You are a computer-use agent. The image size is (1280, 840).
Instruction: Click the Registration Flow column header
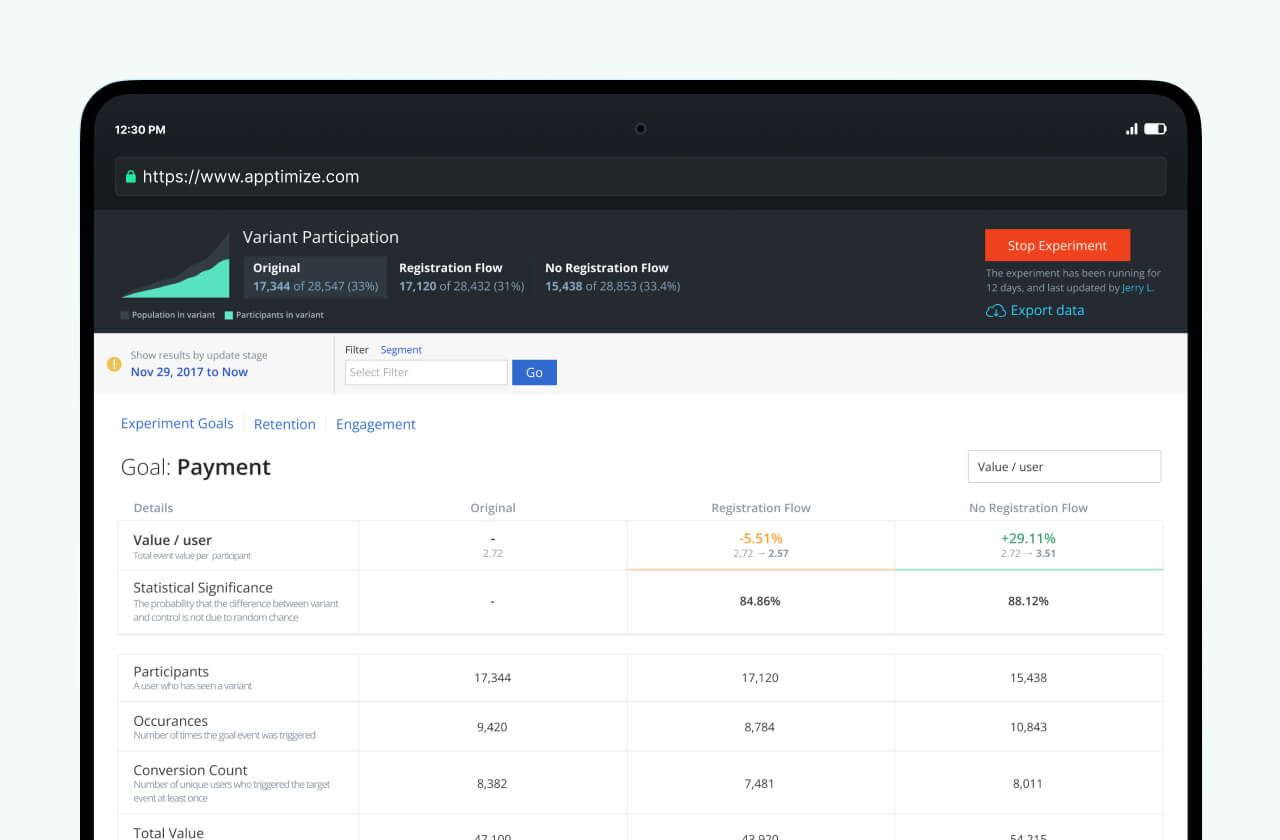[760, 508]
